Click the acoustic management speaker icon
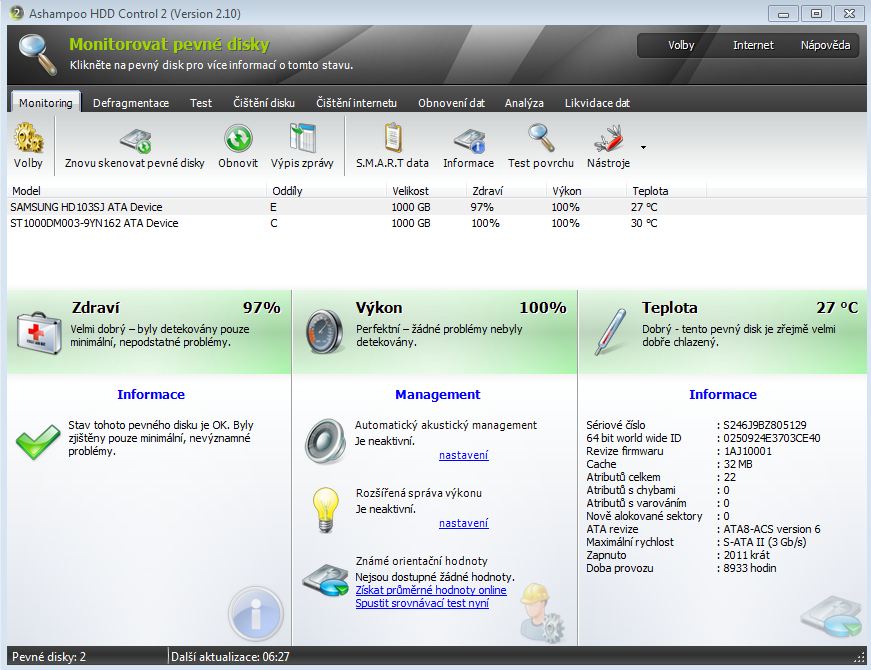This screenshot has width=871, height=670. pyautogui.click(x=326, y=441)
